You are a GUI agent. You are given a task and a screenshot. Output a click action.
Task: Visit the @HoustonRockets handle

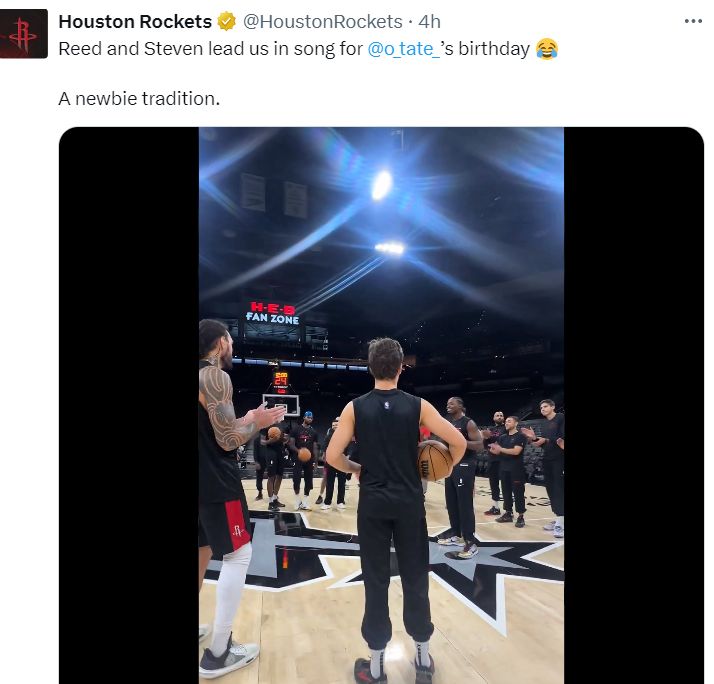tap(322, 22)
